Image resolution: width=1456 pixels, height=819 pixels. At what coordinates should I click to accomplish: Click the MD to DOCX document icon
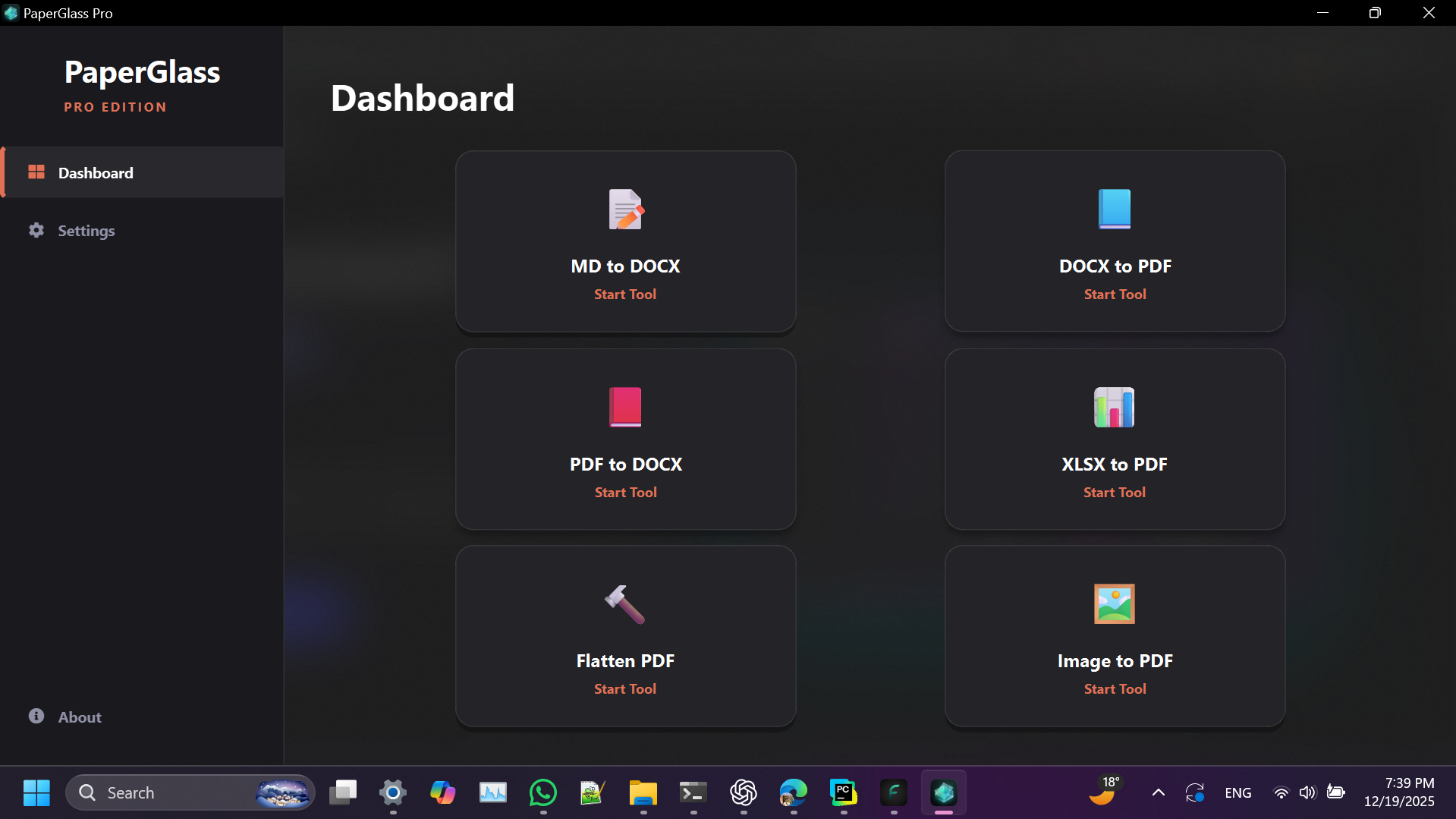tap(625, 209)
